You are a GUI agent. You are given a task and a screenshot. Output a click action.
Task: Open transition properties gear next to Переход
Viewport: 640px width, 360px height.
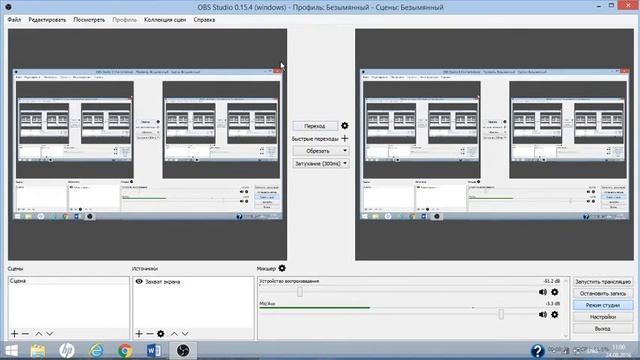tap(344, 126)
